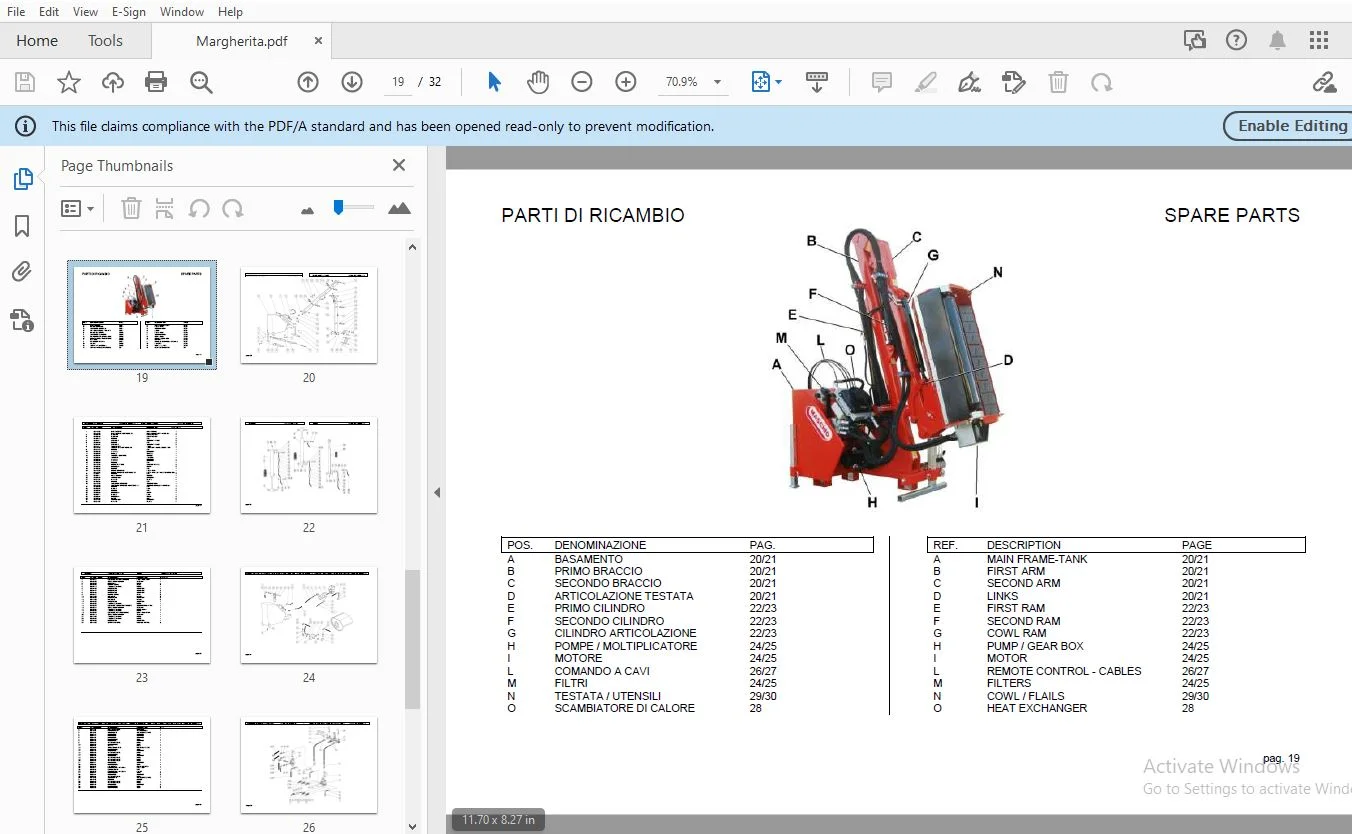1352x834 pixels.
Task: Select page 21 thumbnail
Action: 142,466
